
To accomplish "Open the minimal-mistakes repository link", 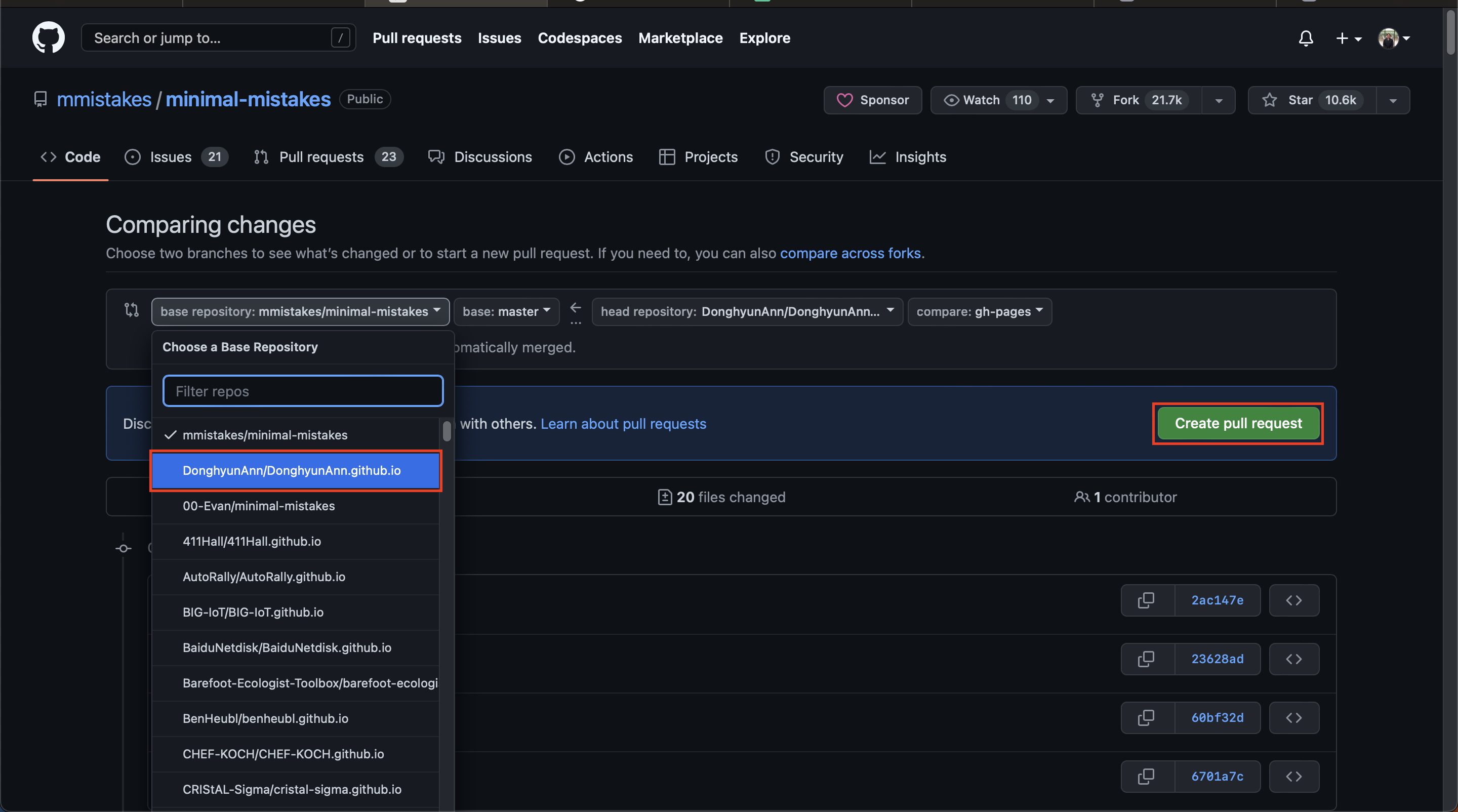I will tap(248, 99).
